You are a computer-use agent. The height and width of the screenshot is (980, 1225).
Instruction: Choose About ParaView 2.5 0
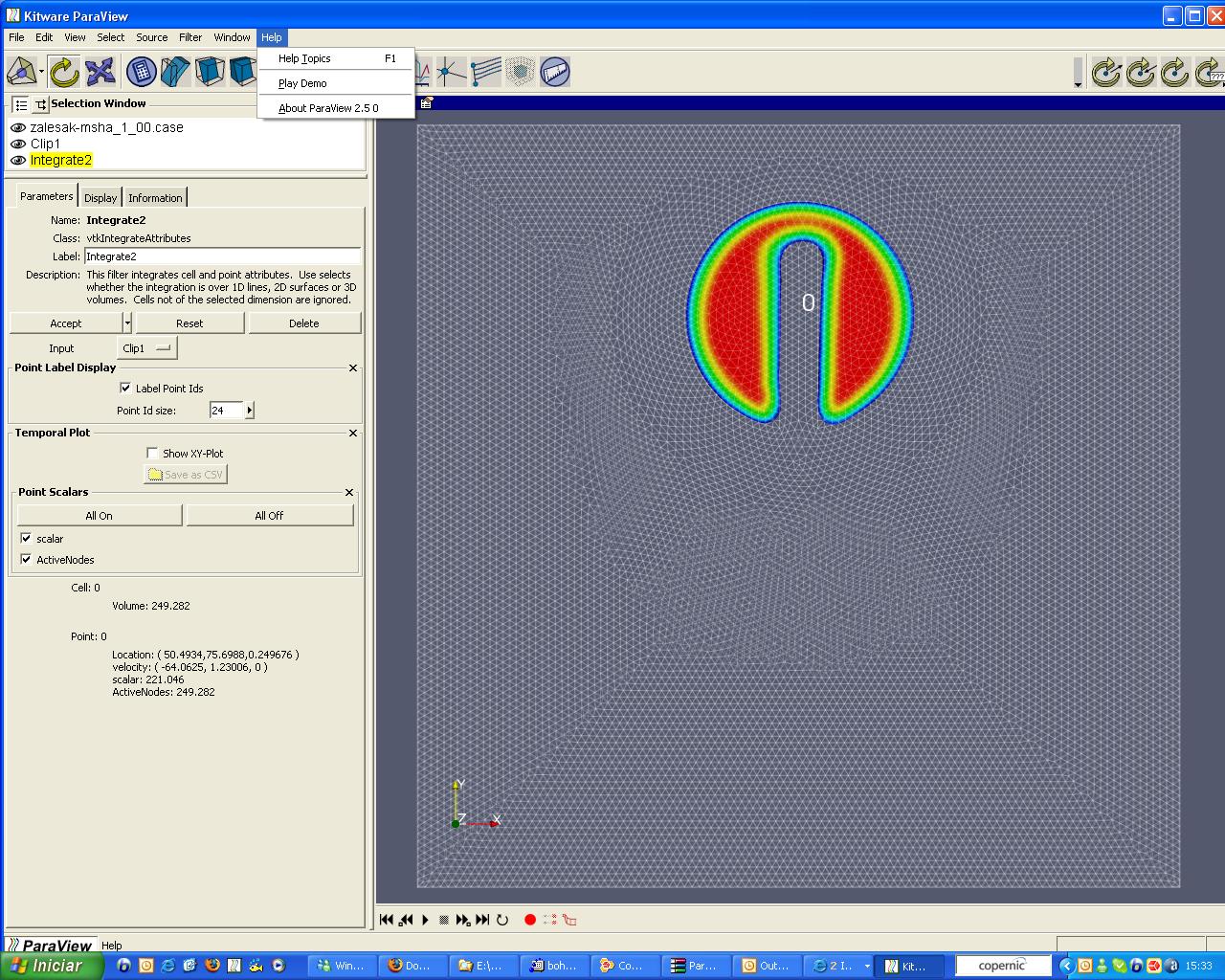point(336,108)
